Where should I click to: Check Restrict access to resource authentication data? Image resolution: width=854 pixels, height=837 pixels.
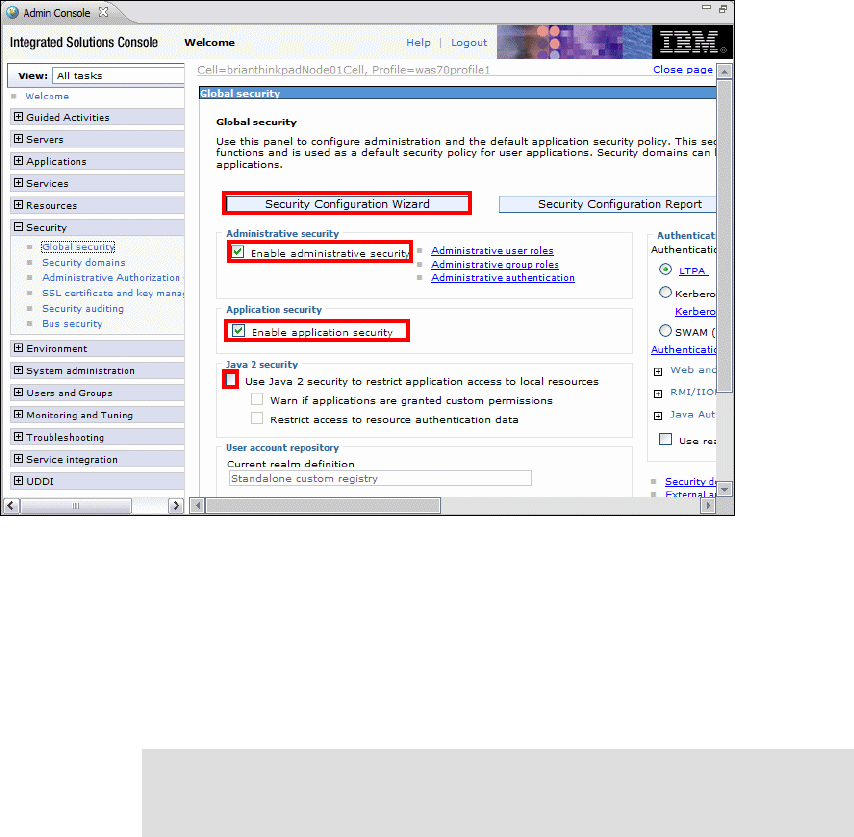click(x=257, y=418)
